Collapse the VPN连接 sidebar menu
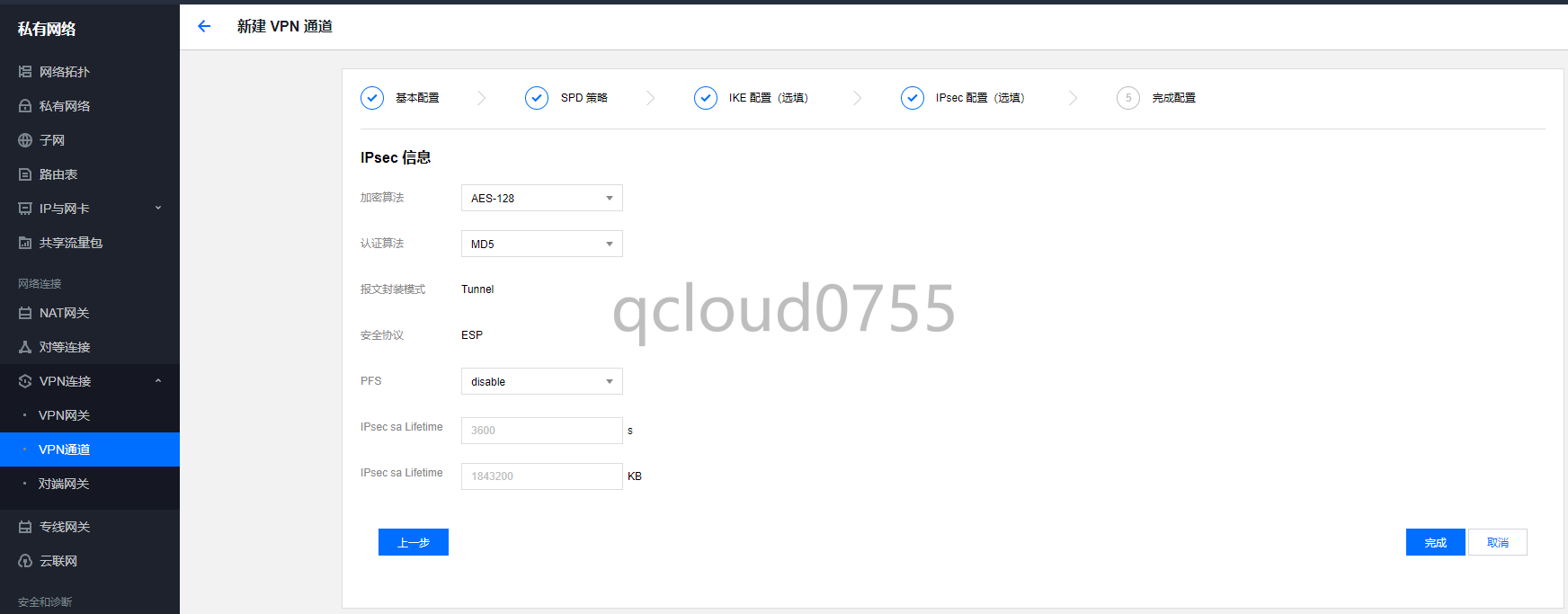Viewport: 1568px width, 614px height. 158,381
